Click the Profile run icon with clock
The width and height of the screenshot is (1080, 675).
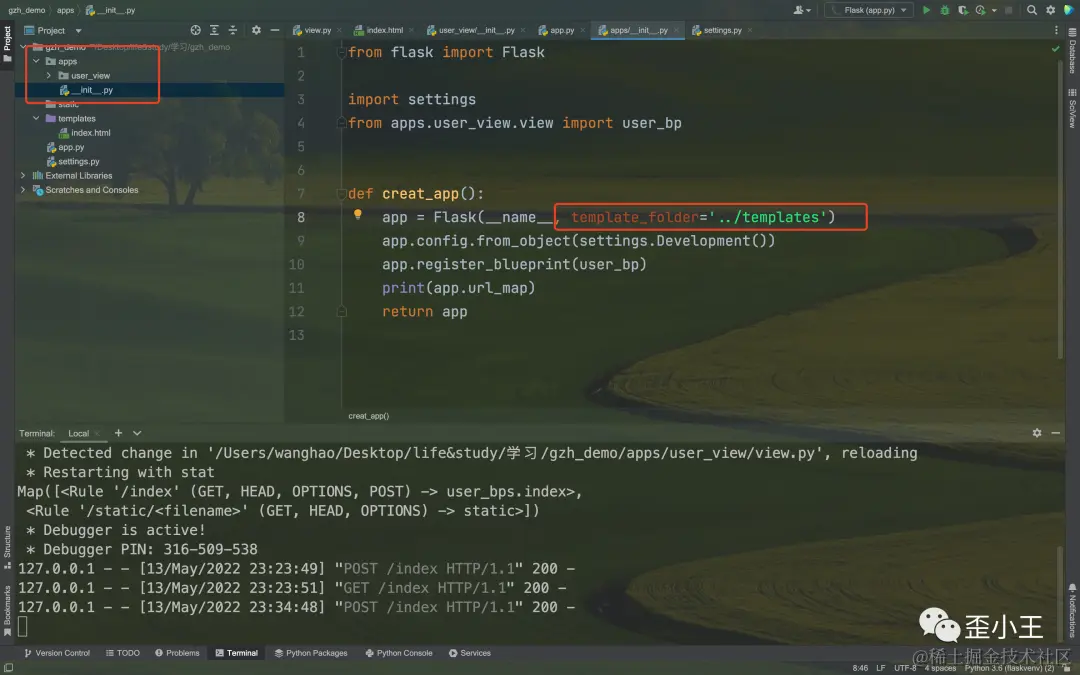980,10
